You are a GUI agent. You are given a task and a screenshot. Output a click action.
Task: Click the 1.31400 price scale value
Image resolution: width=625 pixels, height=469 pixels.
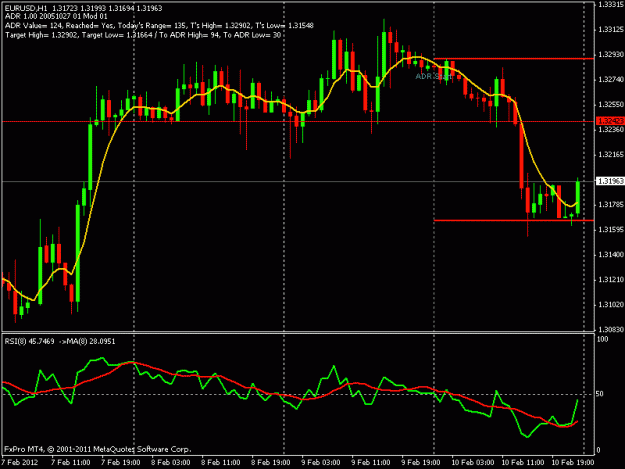coord(611,255)
